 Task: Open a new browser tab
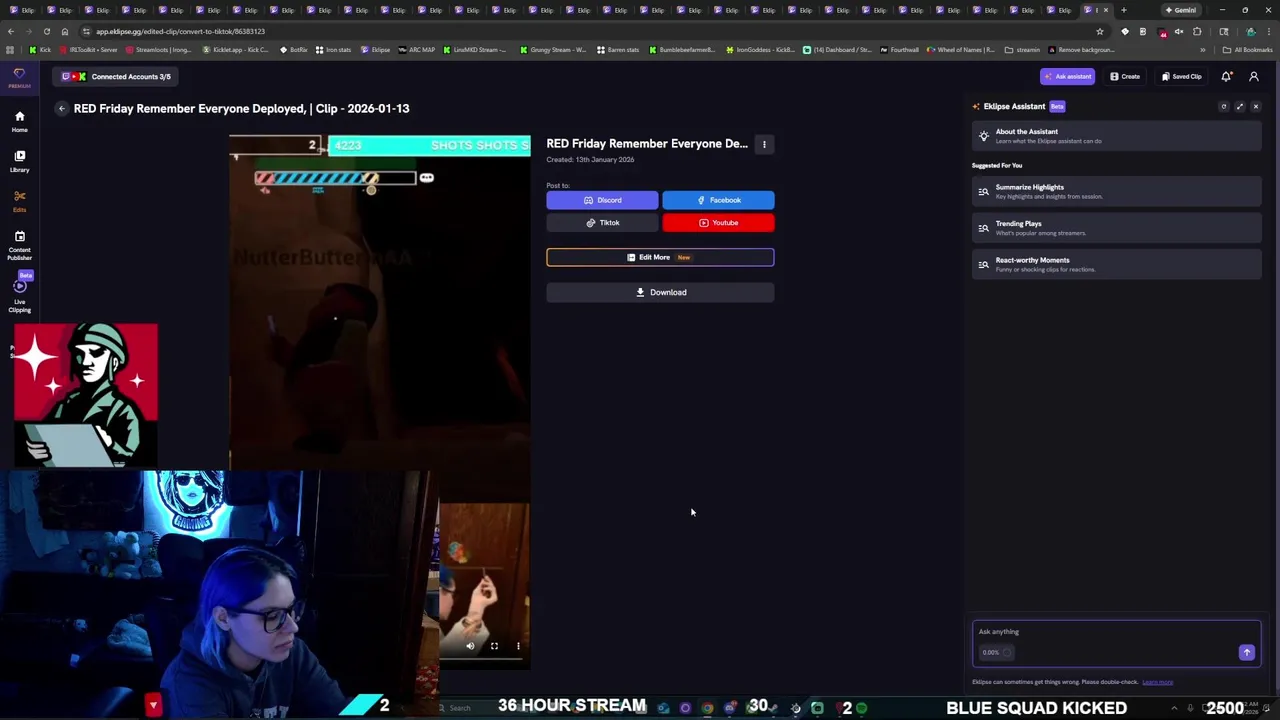pyautogui.click(x=1124, y=10)
